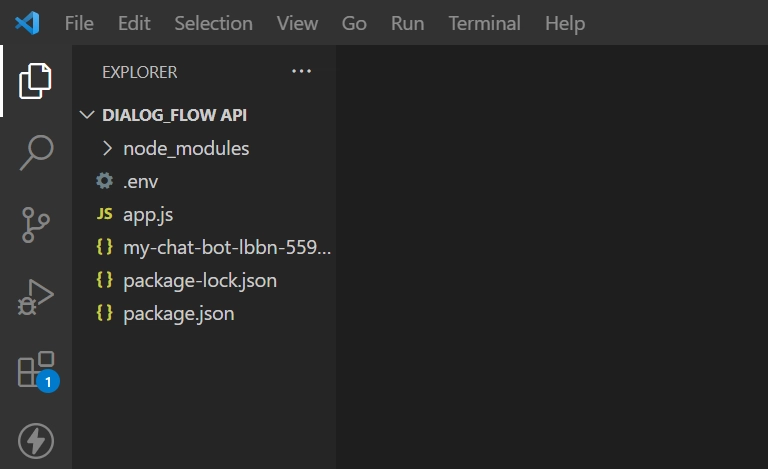Open the Run and Debug view
The width and height of the screenshot is (768, 469).
[36, 297]
